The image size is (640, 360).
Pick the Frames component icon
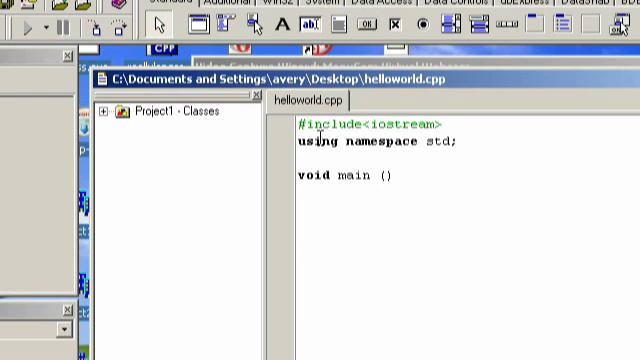[199, 24]
